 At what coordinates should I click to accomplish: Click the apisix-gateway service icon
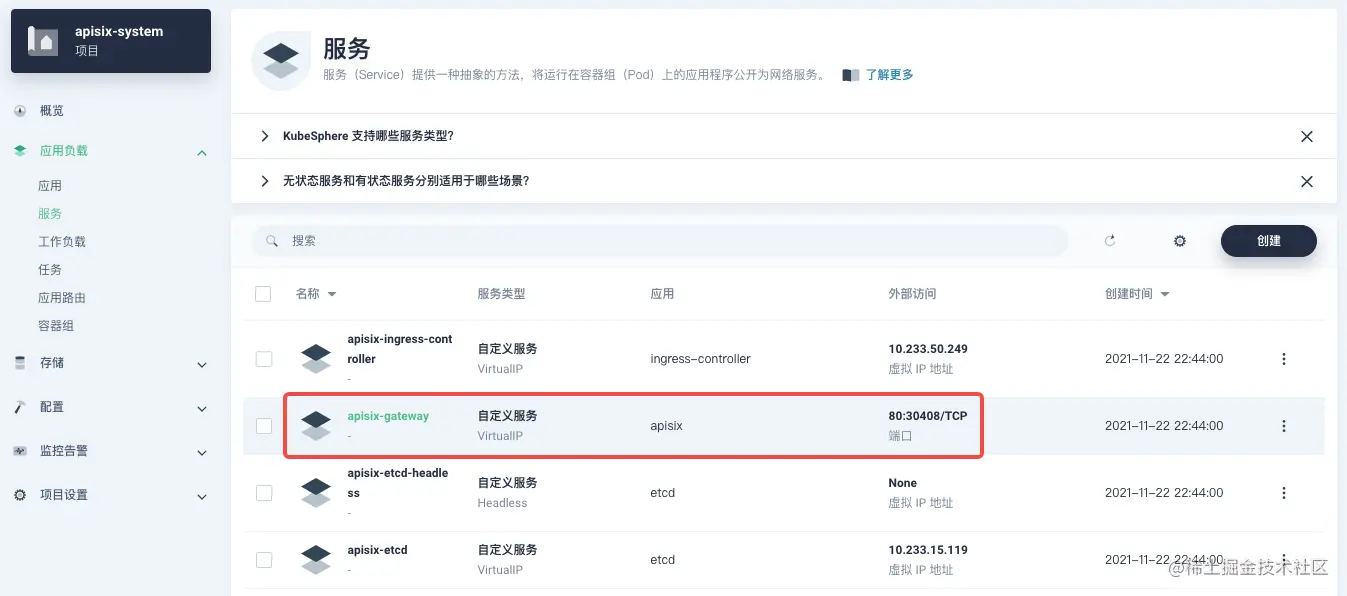pos(316,426)
